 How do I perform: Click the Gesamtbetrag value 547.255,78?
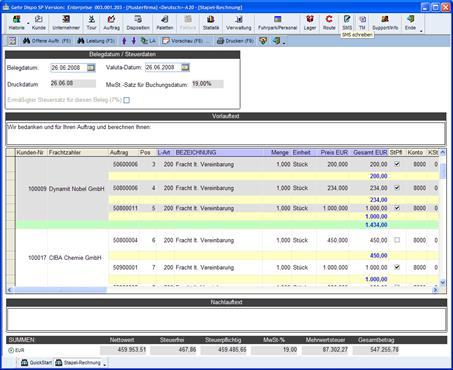(376, 350)
